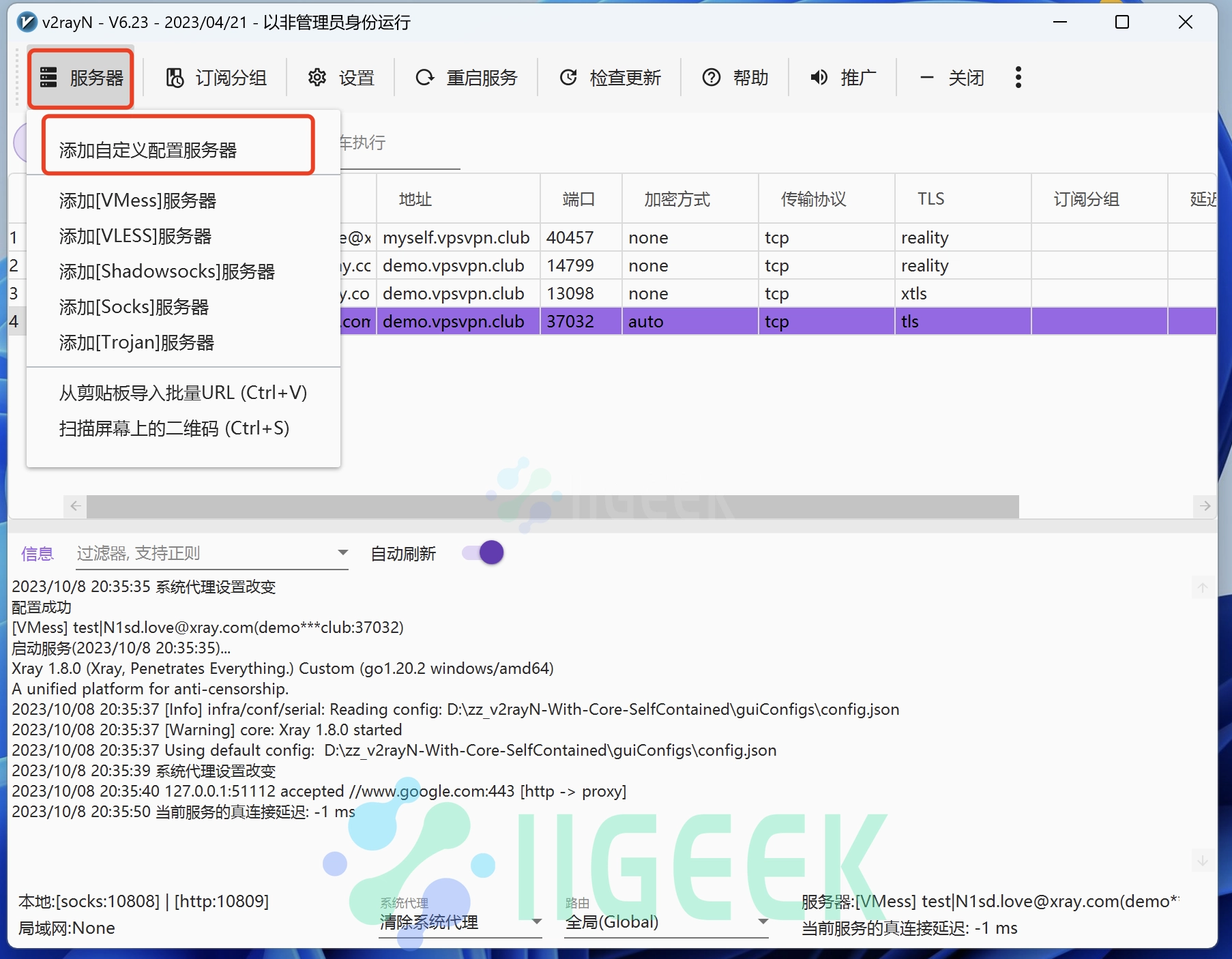The width and height of the screenshot is (1232, 959).
Task: Click the xtls cell in row 3
Action: [963, 293]
